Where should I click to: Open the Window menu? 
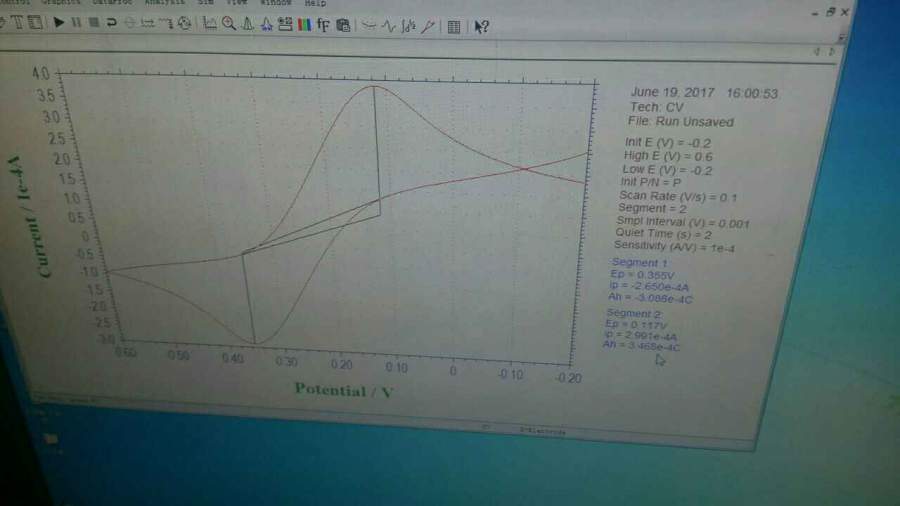[276, 2]
